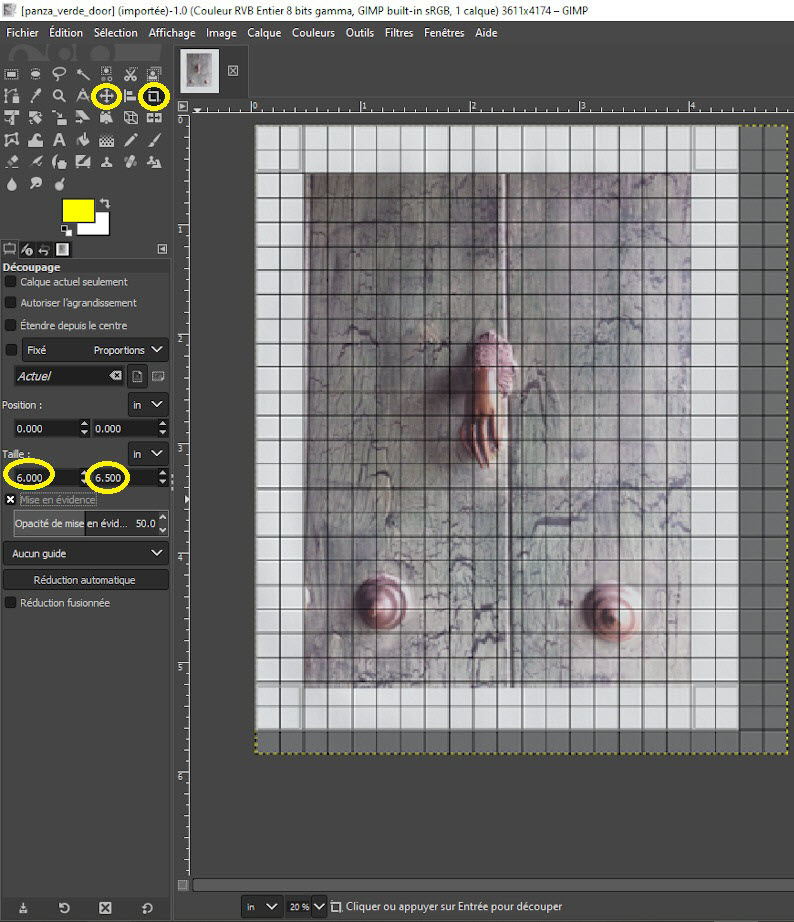This screenshot has width=794, height=922.
Task: Toggle 'Réduction fusionnée' checkbox
Action: pos(11,603)
